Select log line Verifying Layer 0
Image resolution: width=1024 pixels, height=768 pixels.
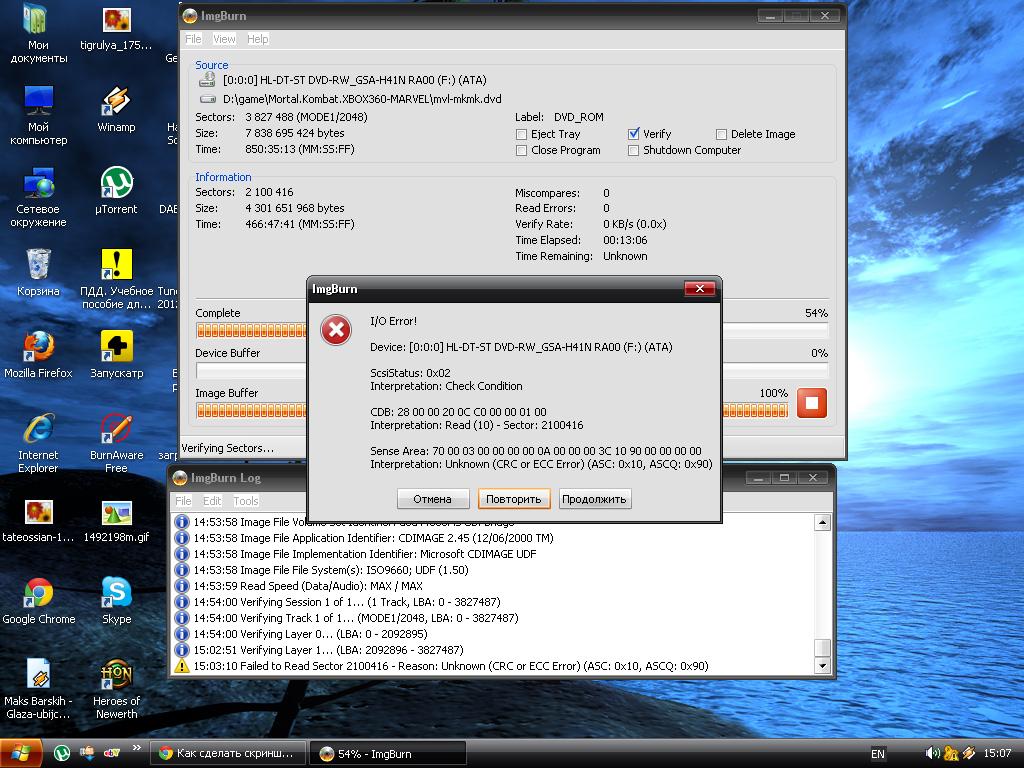tap(311, 634)
